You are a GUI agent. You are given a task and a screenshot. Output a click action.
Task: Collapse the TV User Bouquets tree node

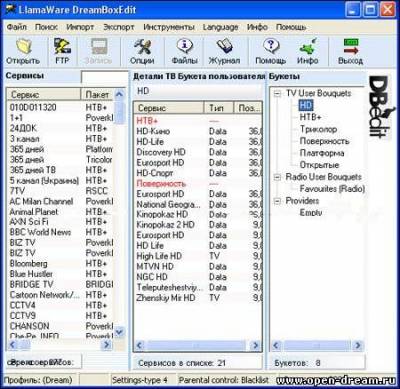point(277,94)
